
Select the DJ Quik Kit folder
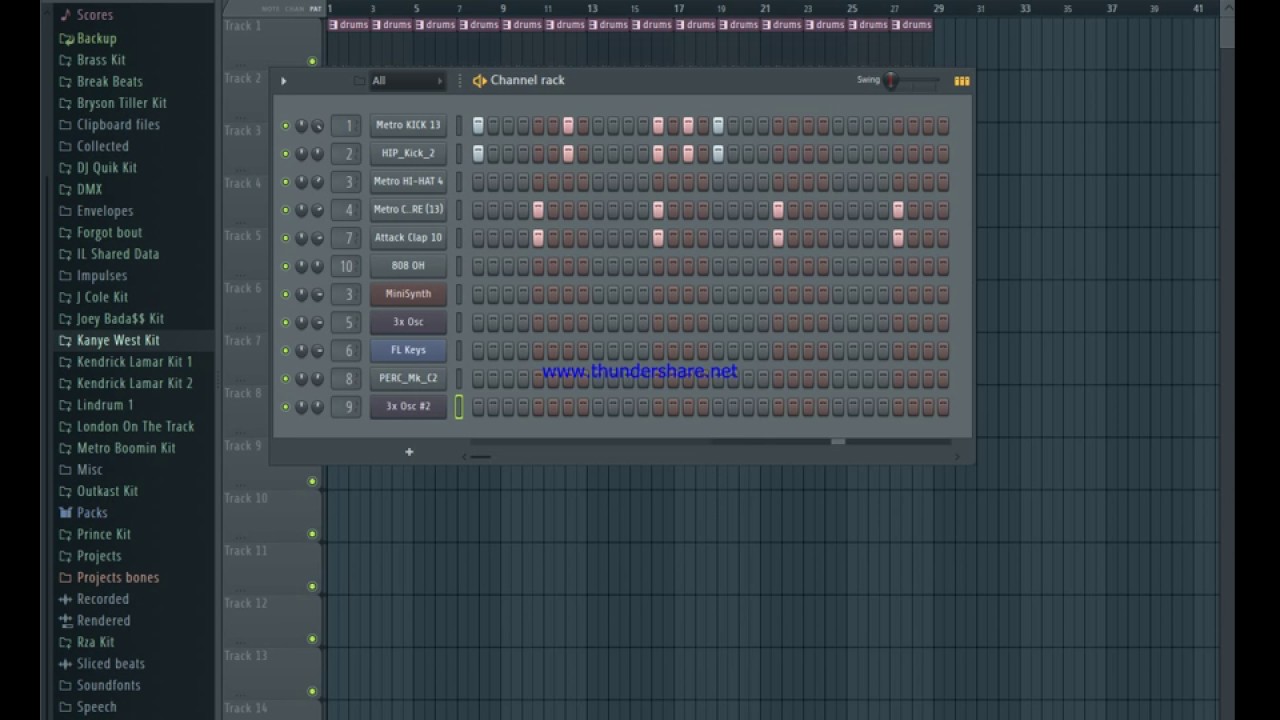107,168
